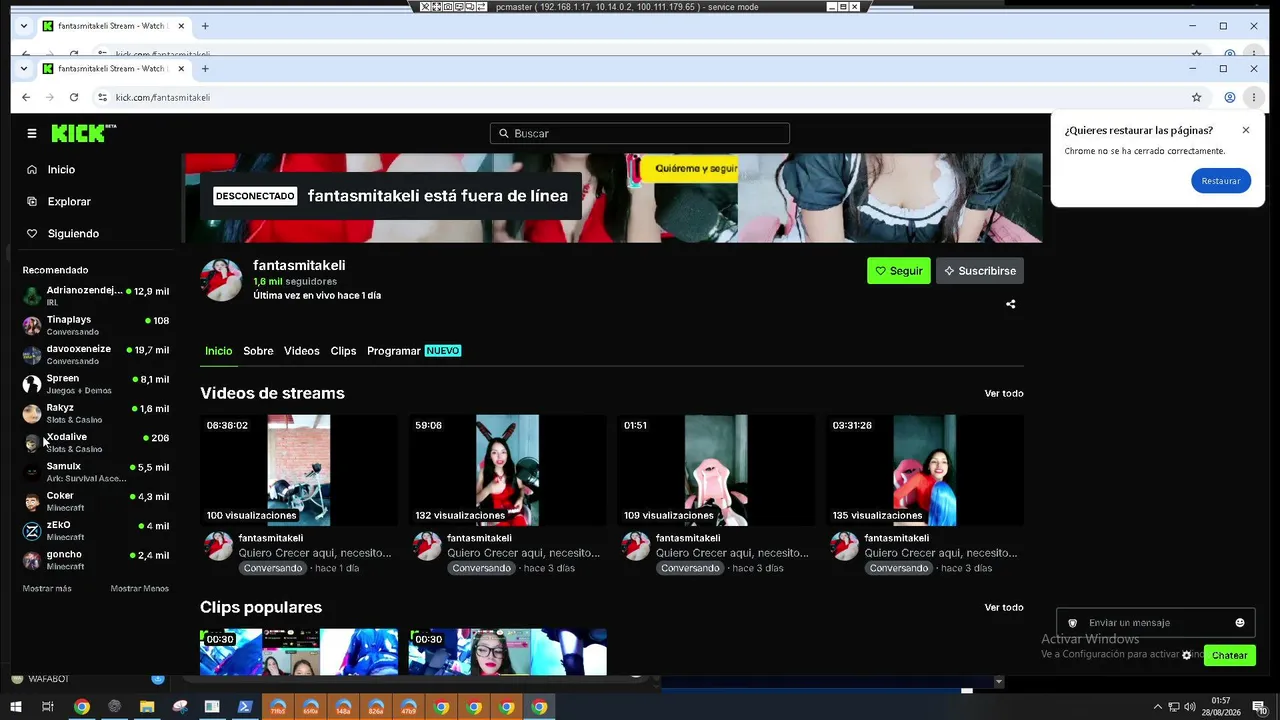Screen dimensions: 1280x720
Task: Click the green Kick logo
Action: 84,133
